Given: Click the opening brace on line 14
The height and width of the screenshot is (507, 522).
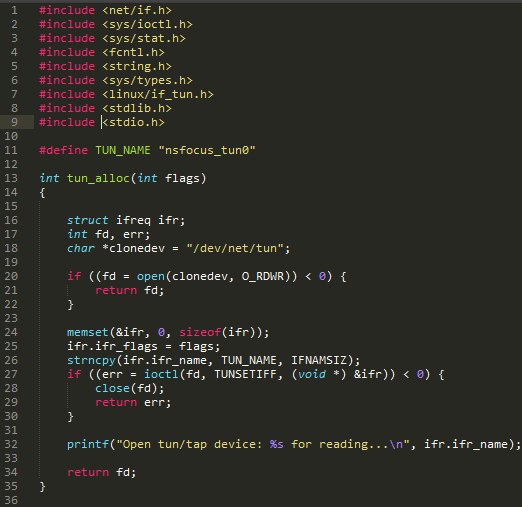Looking at the screenshot, I should point(42,193).
